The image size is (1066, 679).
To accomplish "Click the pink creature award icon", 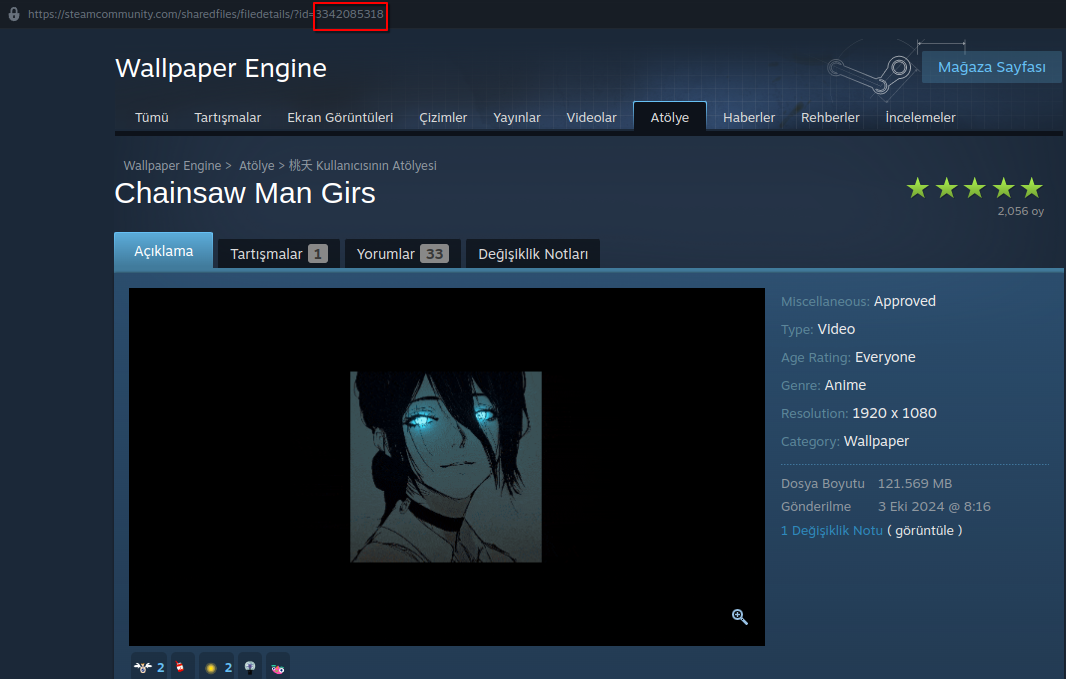I will (x=277, y=669).
